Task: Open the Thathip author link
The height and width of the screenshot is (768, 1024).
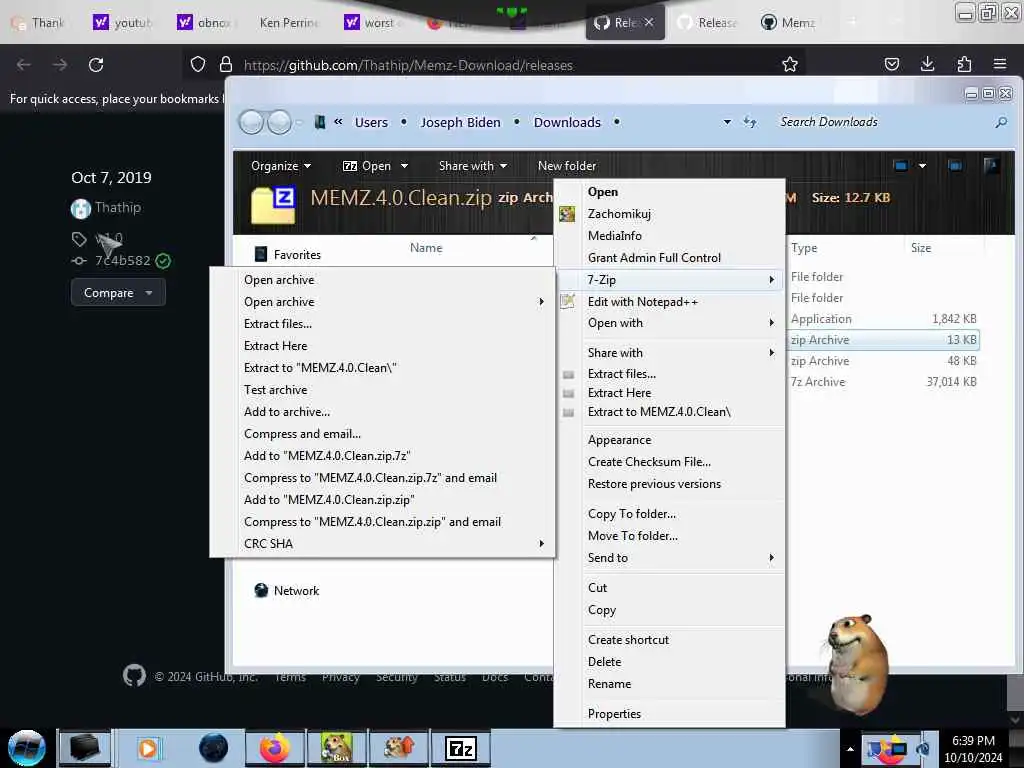Action: (118, 207)
